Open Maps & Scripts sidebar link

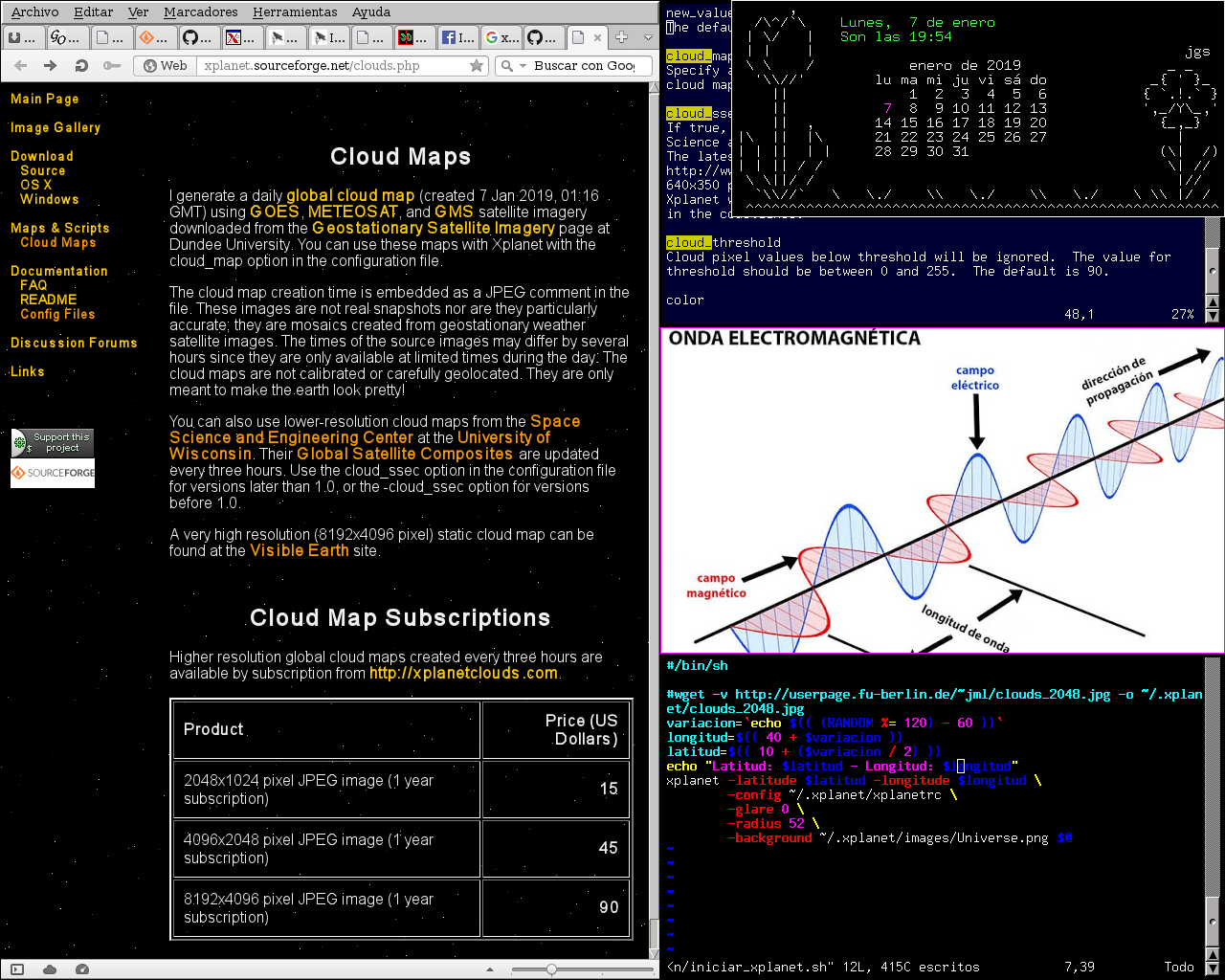pyautogui.click(x=60, y=228)
